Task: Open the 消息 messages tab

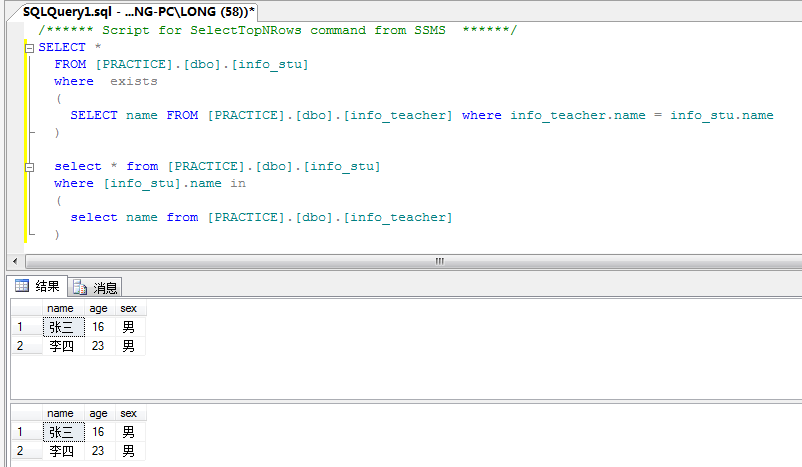Action: pos(95,287)
